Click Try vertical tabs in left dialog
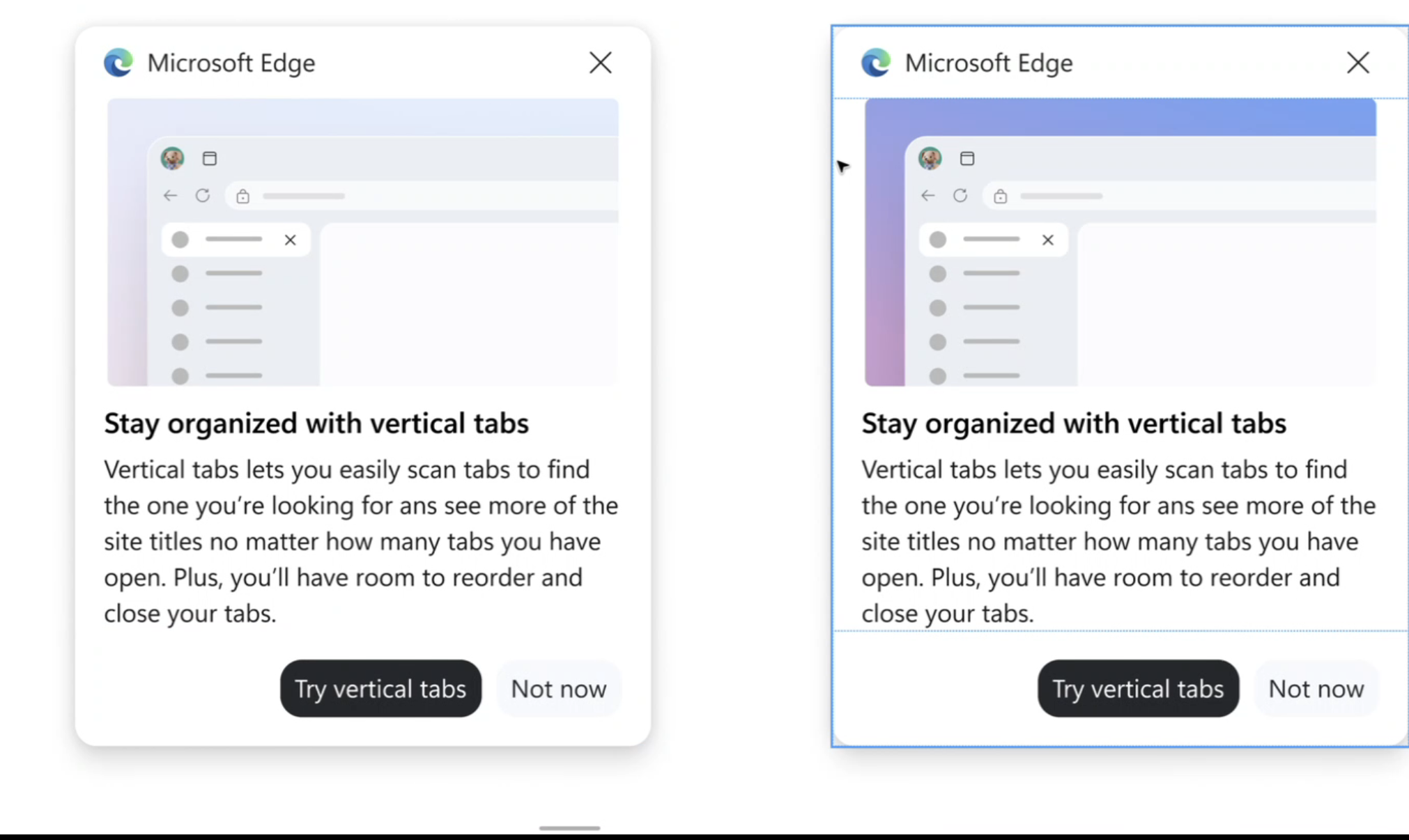1409x840 pixels. coord(380,688)
